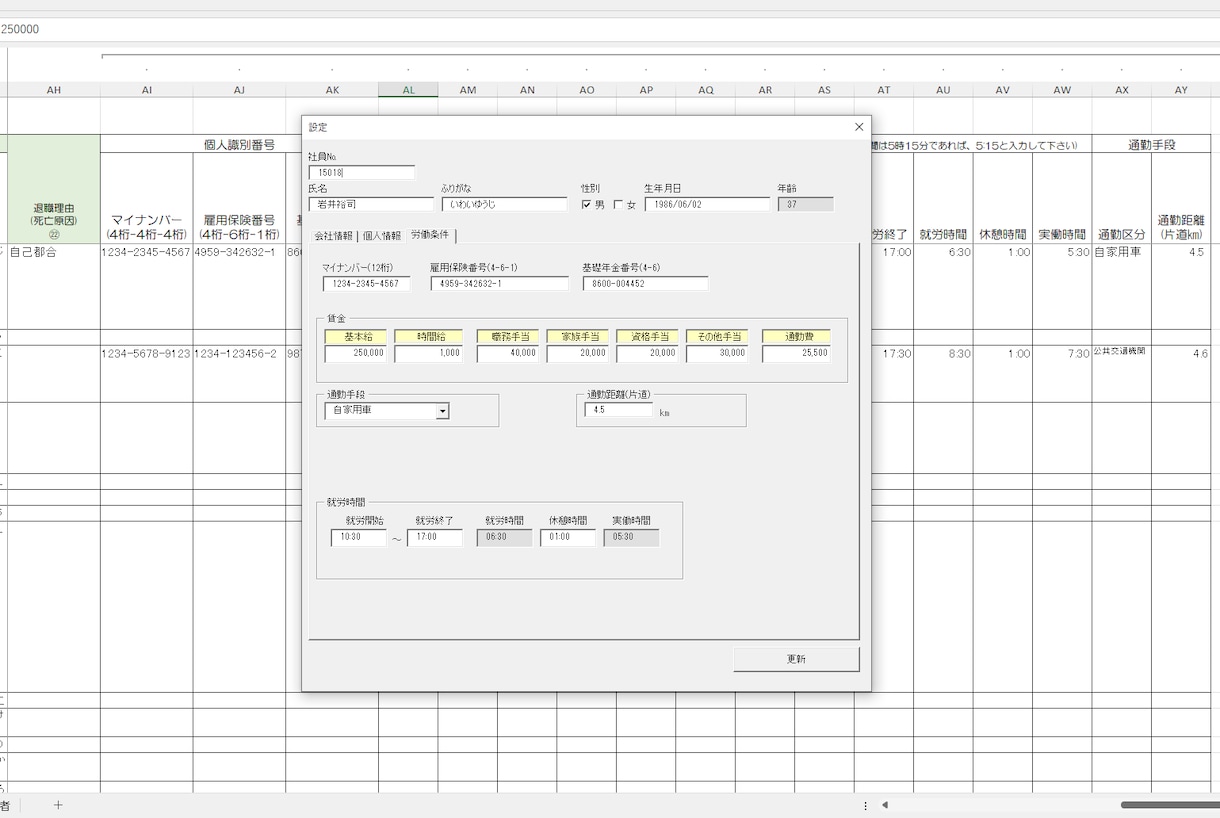
Task: Click the 就労開始 time field 10:30
Action: (x=359, y=538)
